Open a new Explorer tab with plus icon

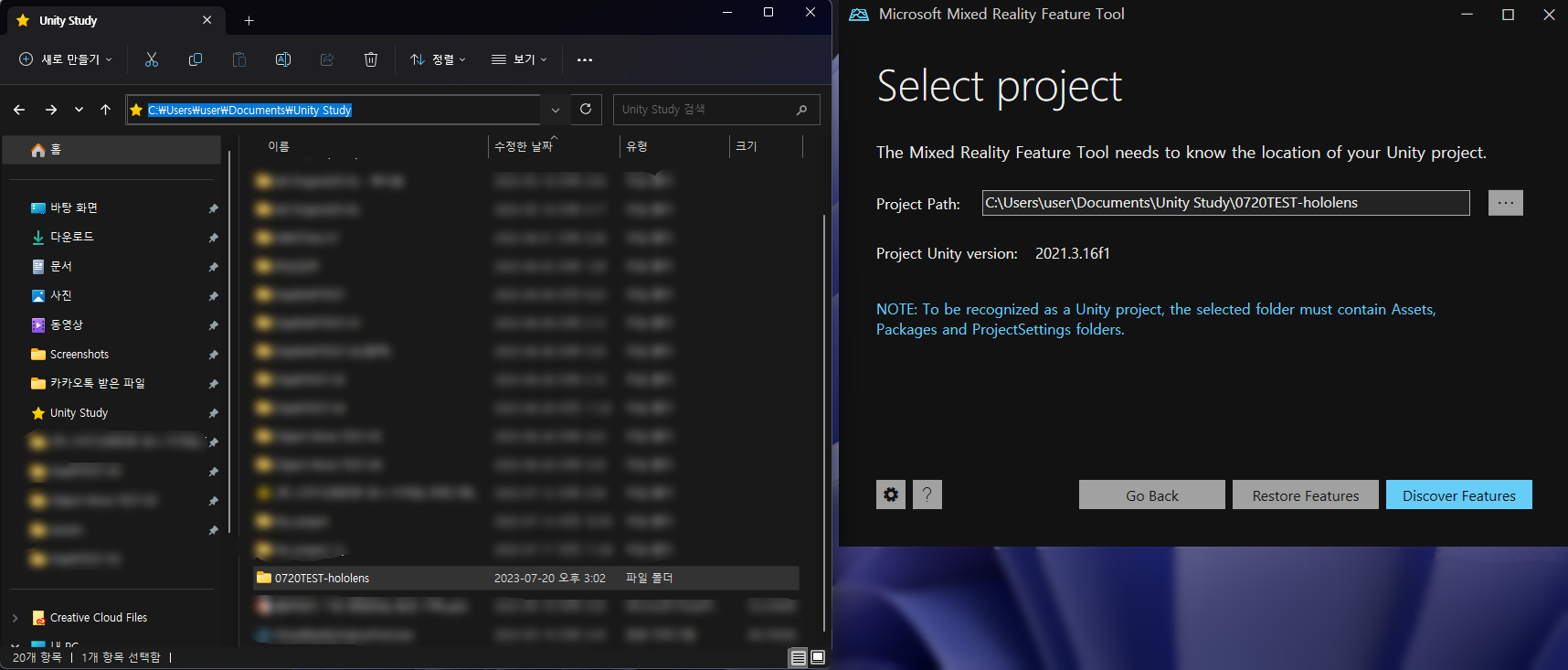click(x=249, y=20)
